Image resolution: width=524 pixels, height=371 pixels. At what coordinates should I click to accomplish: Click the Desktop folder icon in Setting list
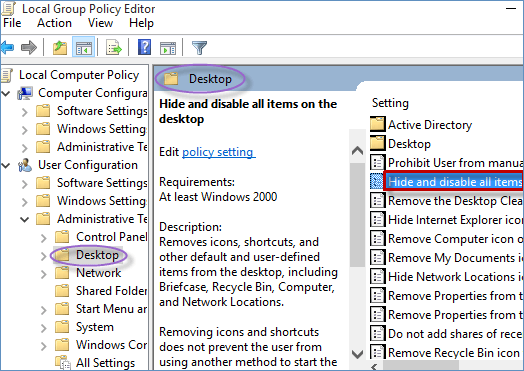coord(378,143)
